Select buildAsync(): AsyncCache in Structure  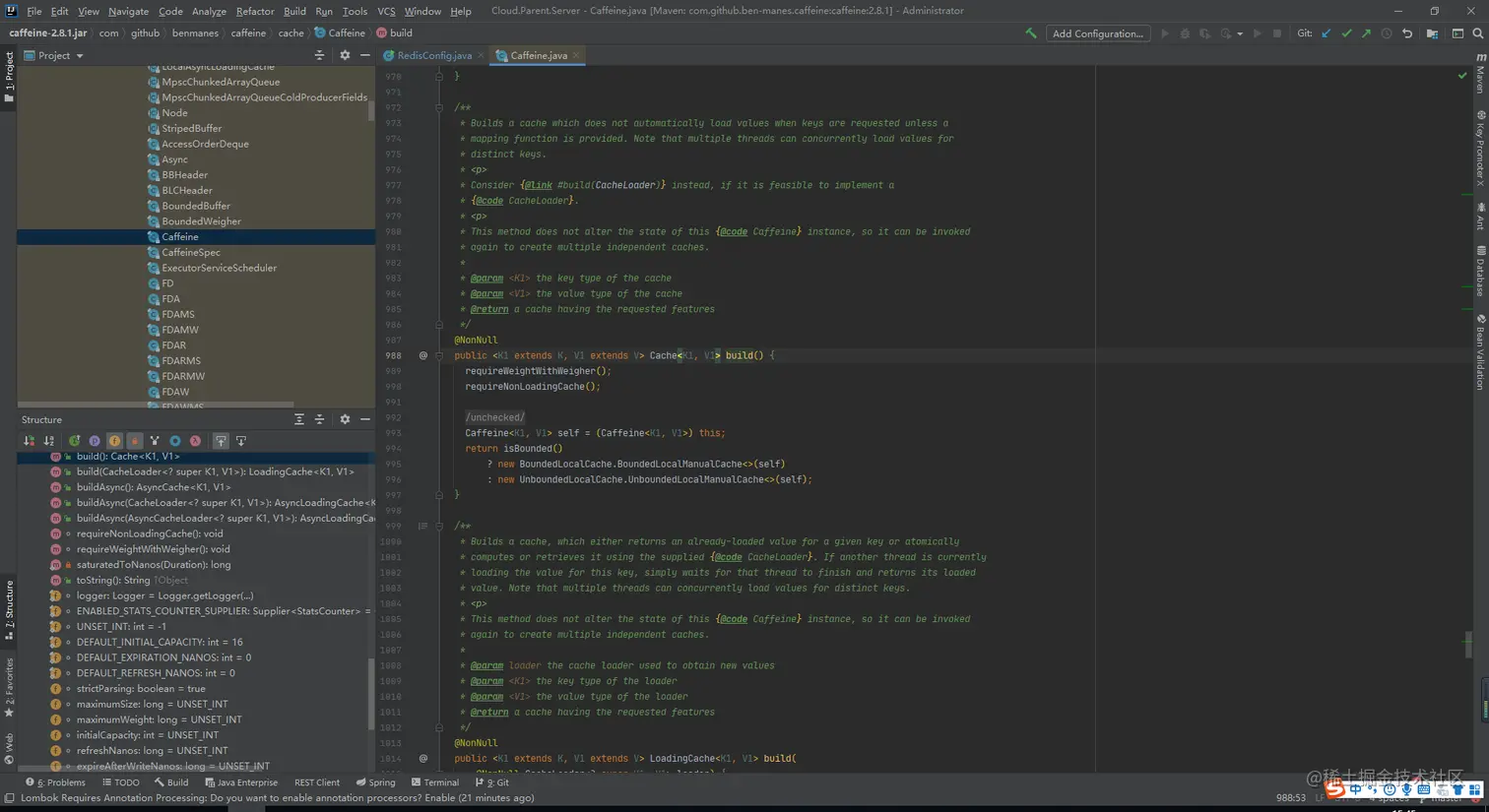154,487
